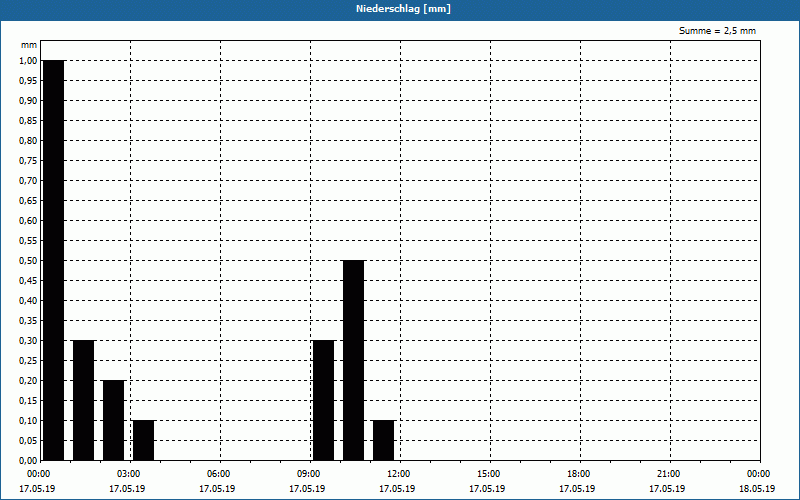Click the y-axis value "0,50"

pos(28,261)
